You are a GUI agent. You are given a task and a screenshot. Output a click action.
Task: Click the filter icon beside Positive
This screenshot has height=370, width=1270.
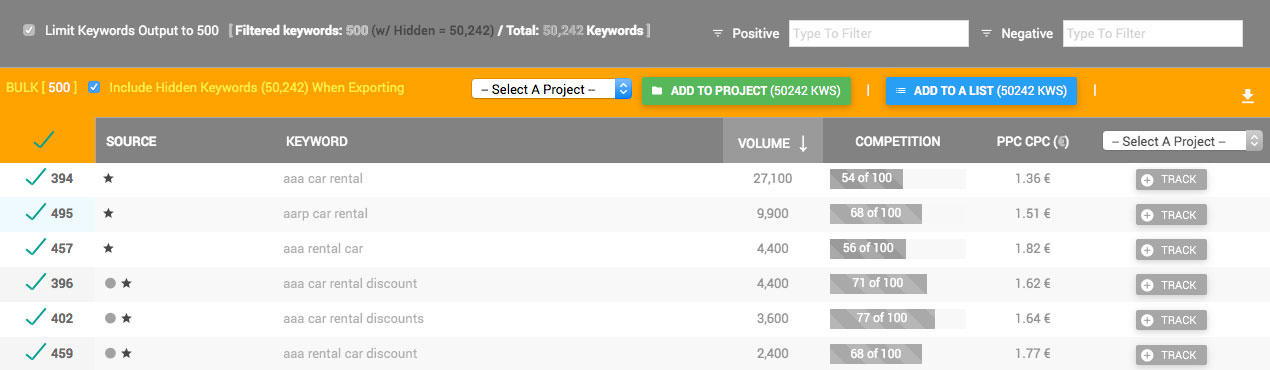(x=717, y=33)
